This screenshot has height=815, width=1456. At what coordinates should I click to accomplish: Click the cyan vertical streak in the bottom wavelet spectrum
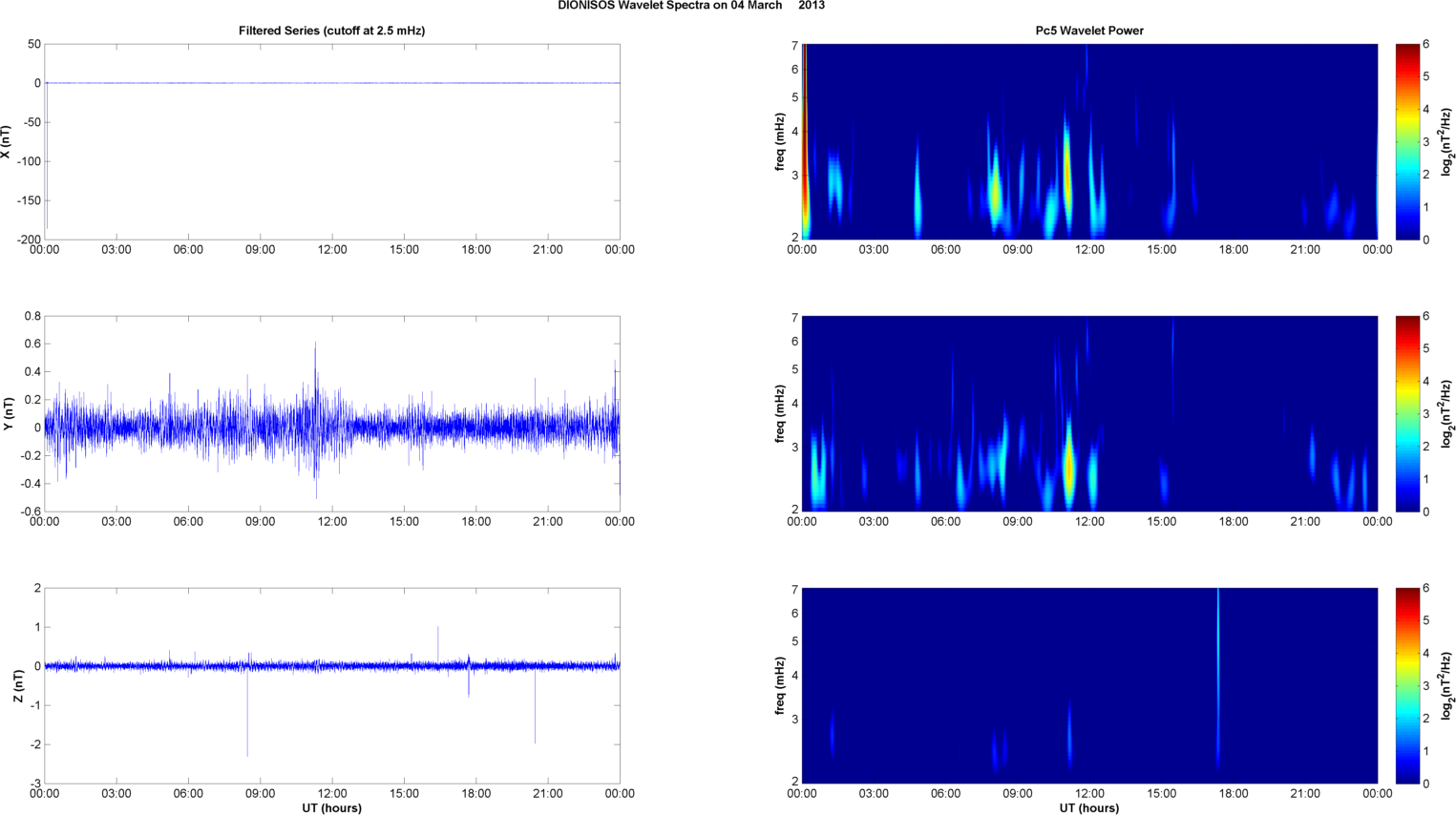click(x=1218, y=678)
